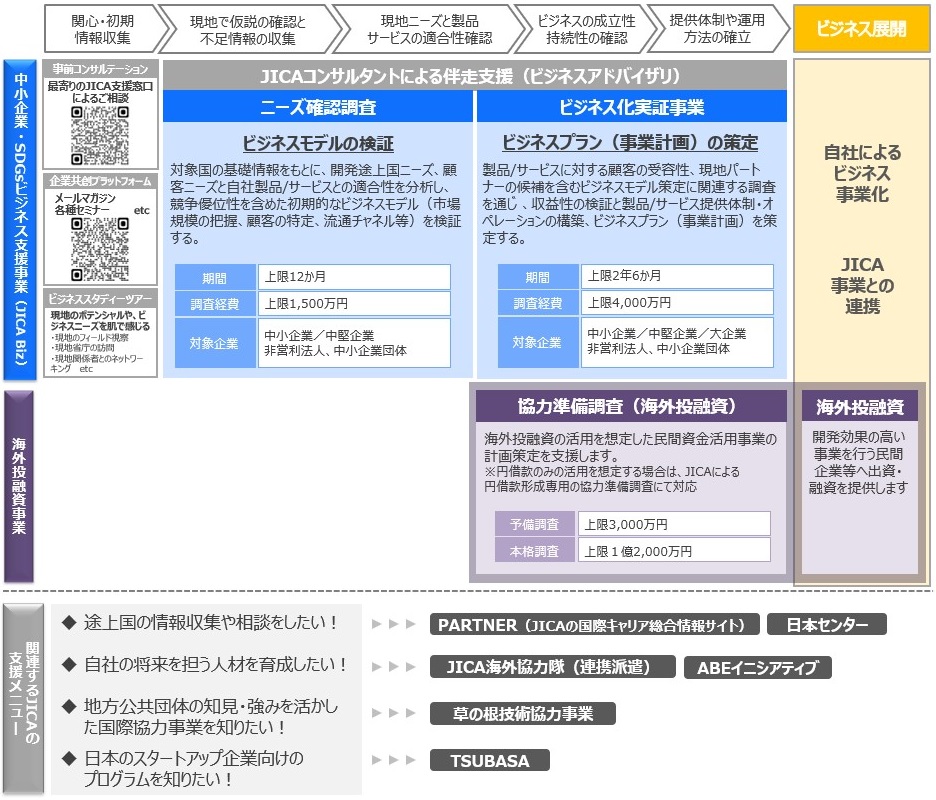Viewport: 936px width, 800px height.
Task: Open the 企業共創プラットフォーム header
Action: (100, 180)
